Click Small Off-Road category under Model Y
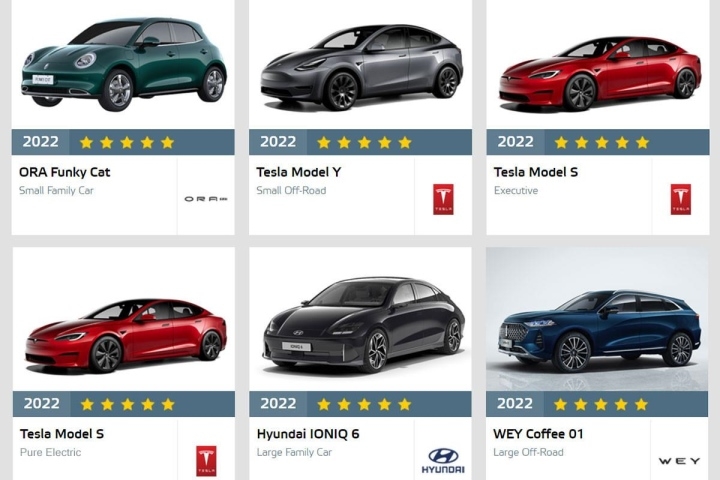Screen dimensions: 720x480 pos(291,191)
